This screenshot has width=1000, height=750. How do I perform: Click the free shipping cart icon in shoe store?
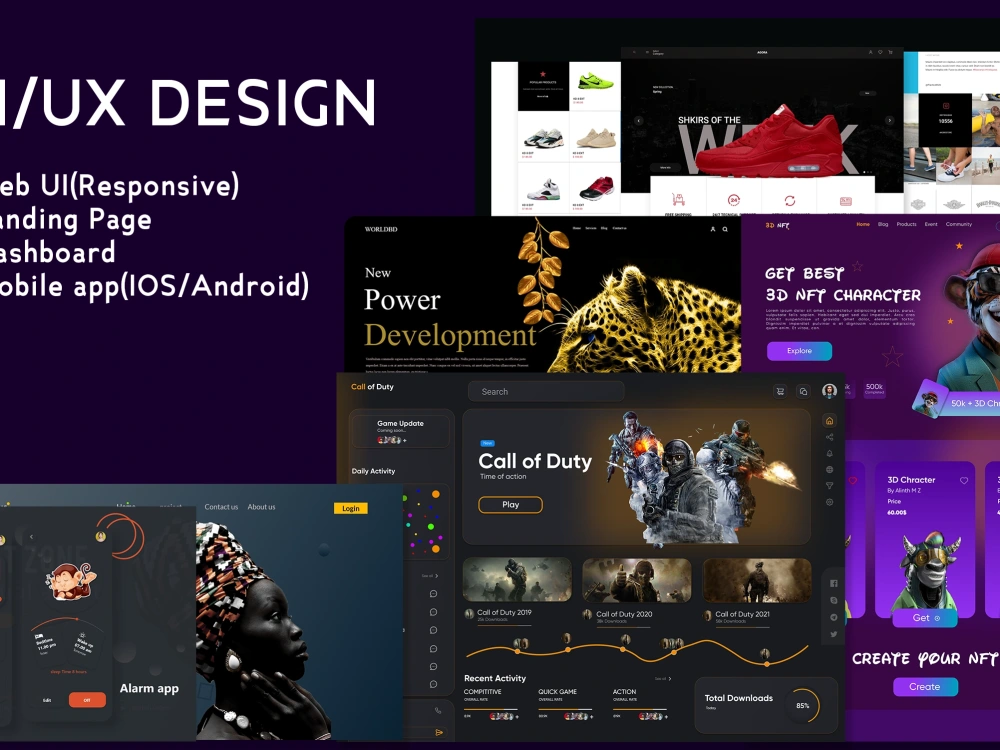click(x=678, y=200)
